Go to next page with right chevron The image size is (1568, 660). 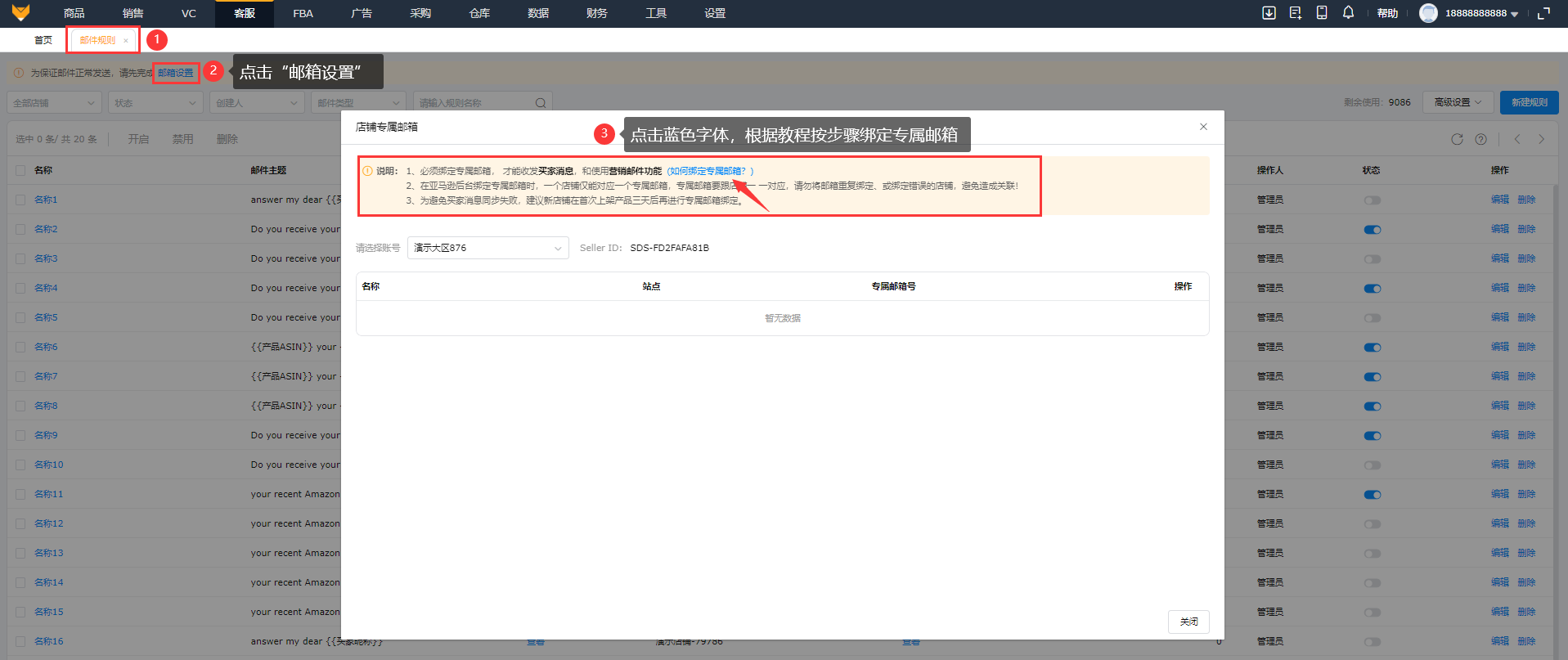coord(1542,139)
